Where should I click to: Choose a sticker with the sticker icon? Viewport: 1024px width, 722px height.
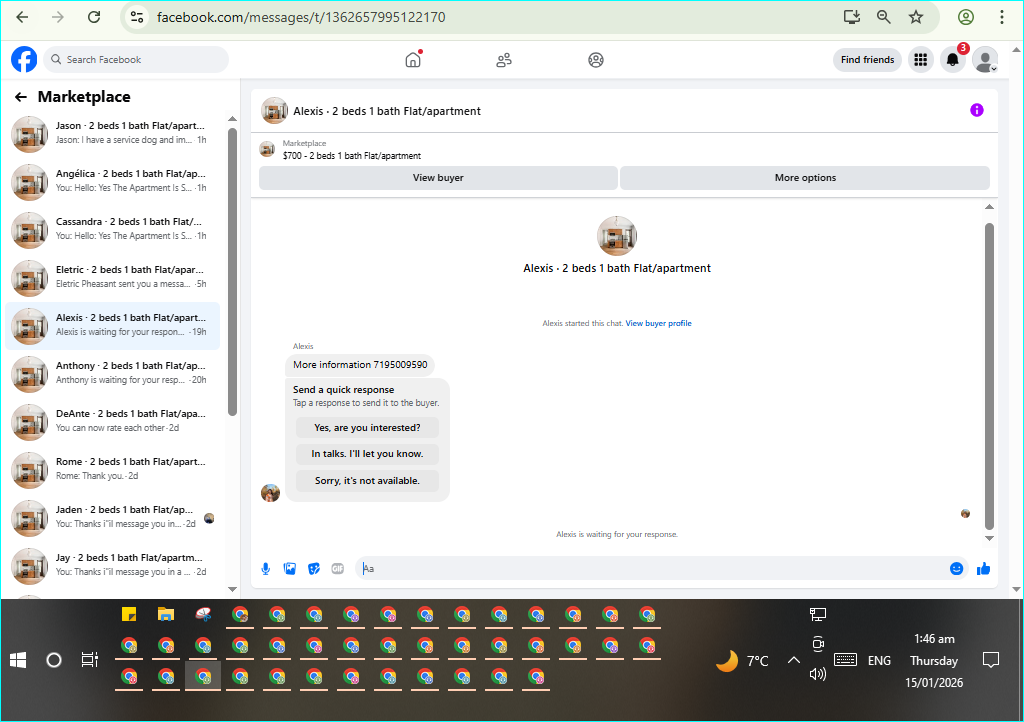pos(314,569)
